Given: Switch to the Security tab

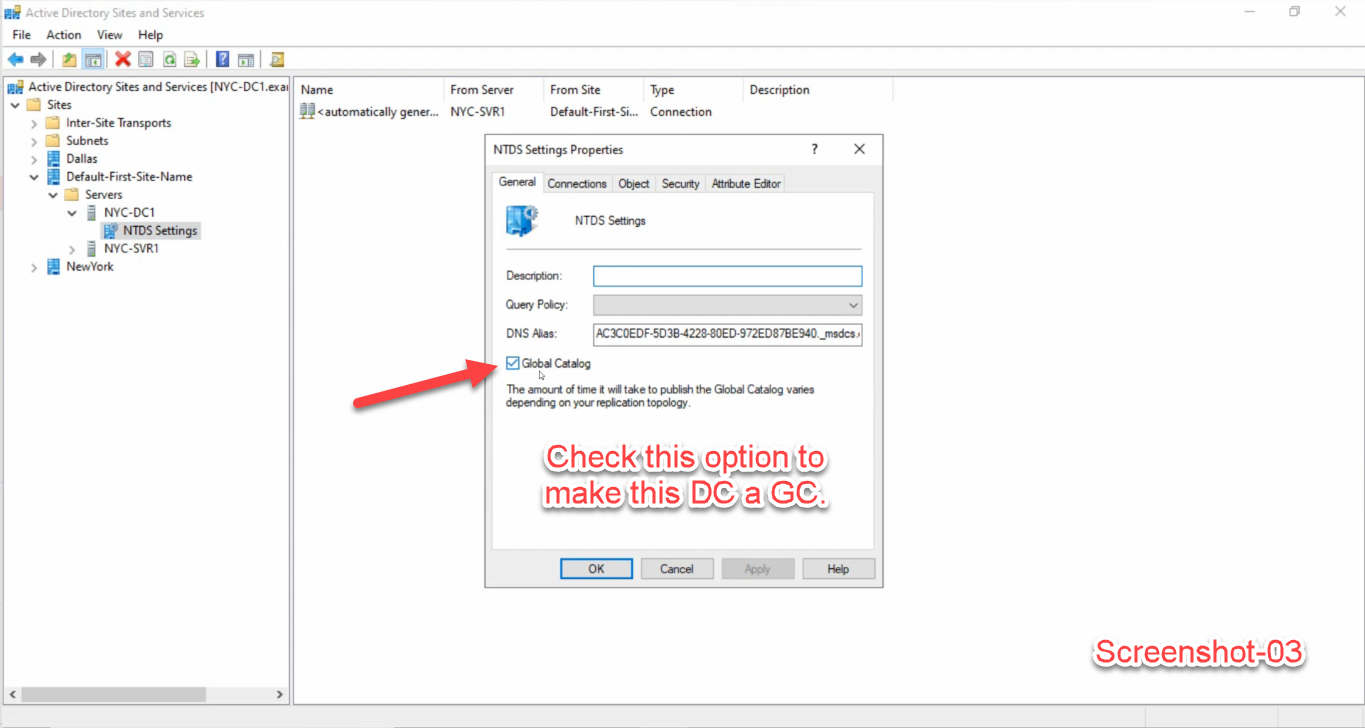Looking at the screenshot, I should coord(681,184).
